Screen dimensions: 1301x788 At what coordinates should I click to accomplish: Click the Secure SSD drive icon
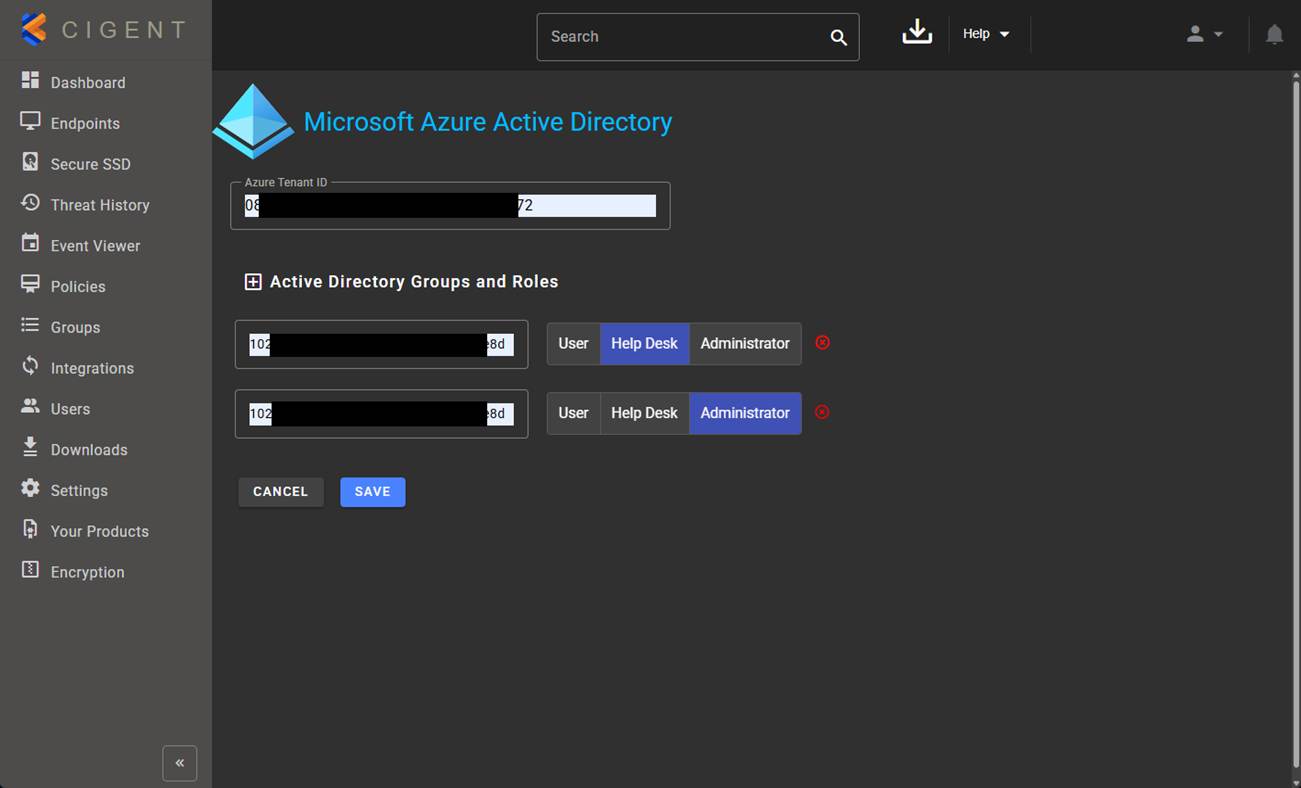[30, 162]
